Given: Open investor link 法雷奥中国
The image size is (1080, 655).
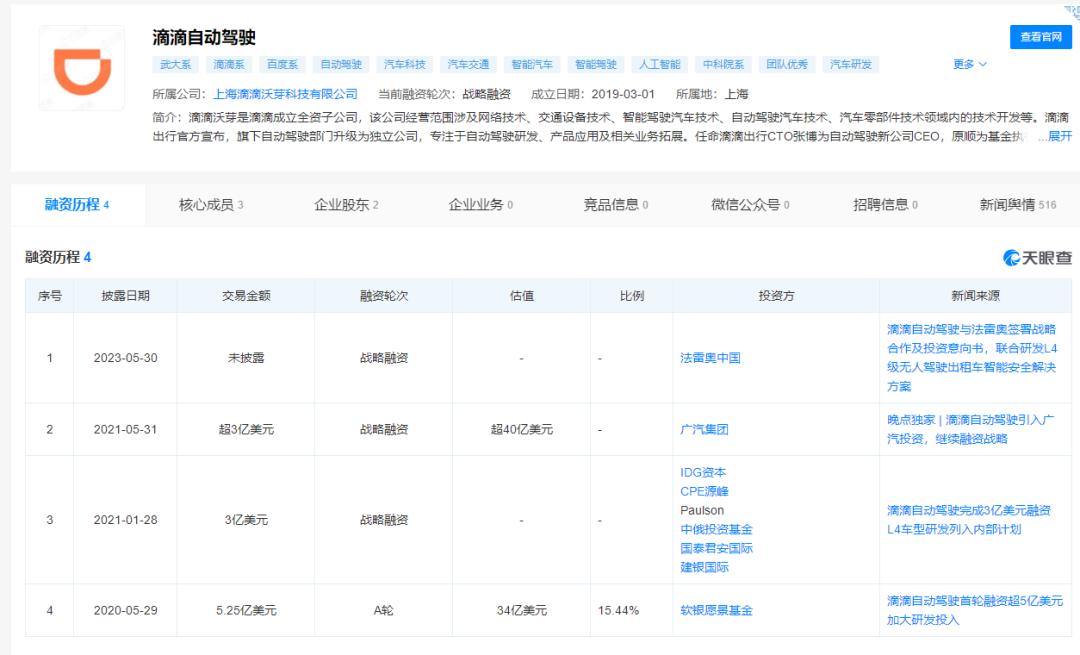Looking at the screenshot, I should point(710,357).
